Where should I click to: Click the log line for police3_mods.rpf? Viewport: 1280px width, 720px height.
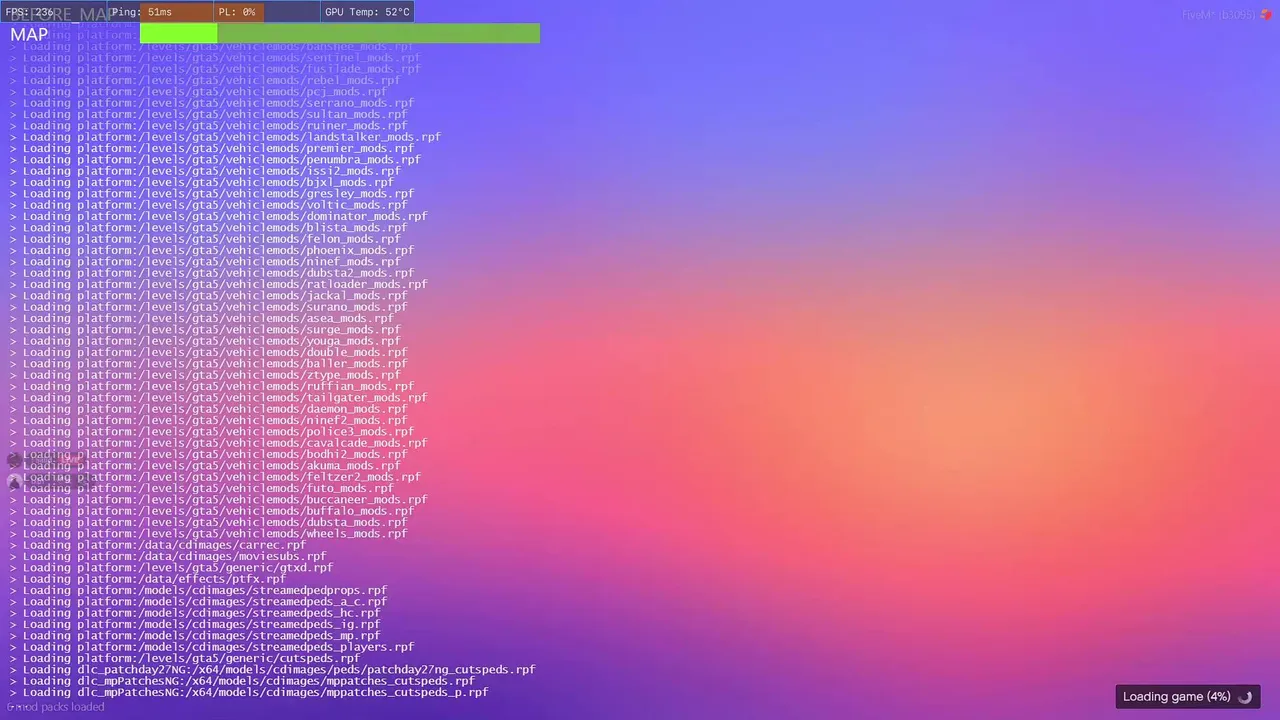[211, 431]
